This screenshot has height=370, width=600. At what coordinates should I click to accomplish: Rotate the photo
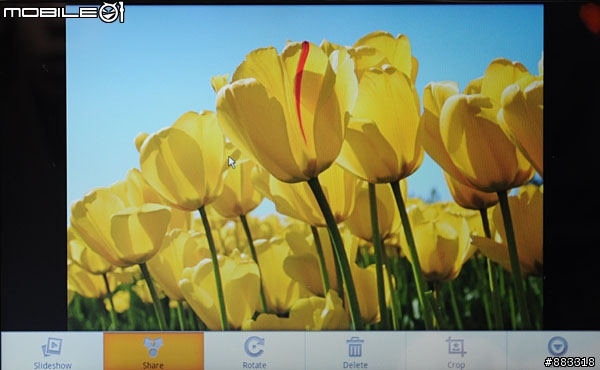tap(254, 351)
